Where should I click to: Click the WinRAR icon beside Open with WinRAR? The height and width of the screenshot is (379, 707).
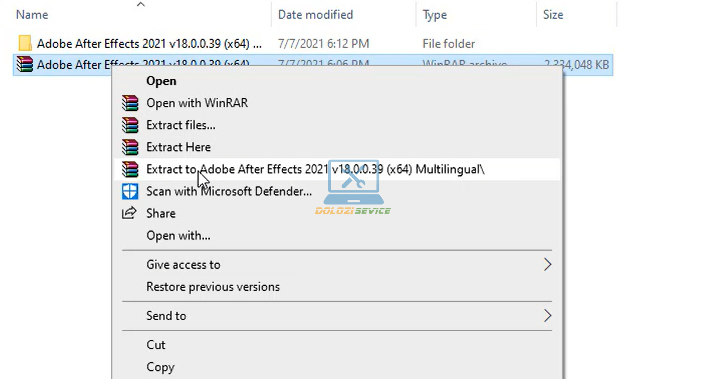click(130, 103)
